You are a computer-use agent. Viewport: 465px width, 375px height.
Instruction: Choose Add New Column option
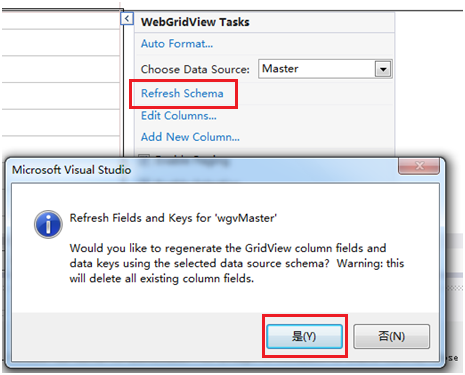tap(190, 137)
